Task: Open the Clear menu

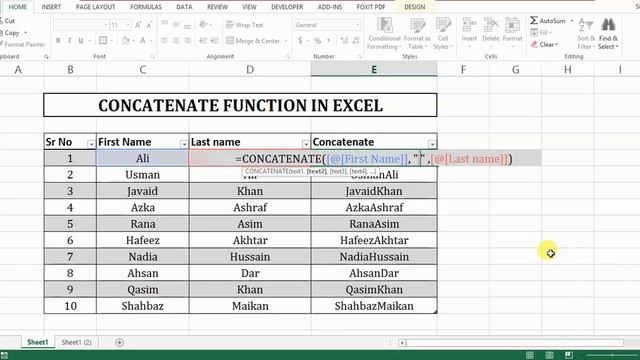Action: pos(544,44)
